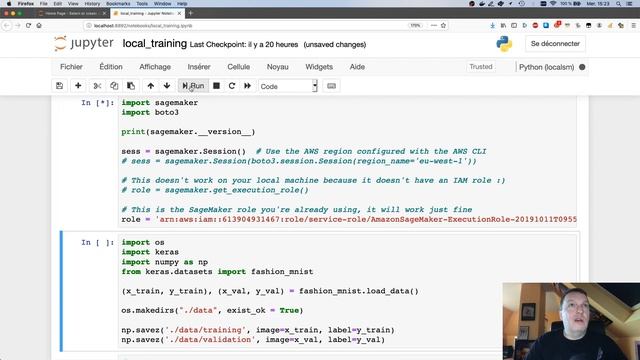Viewport: 640px width, 360px height.
Task: Open the Apple menu
Action: click(9, 3)
